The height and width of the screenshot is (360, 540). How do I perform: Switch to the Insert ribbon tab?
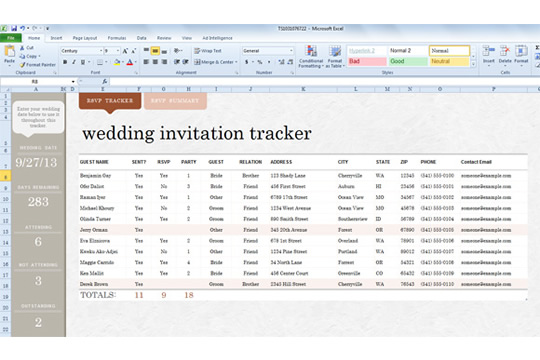click(56, 38)
